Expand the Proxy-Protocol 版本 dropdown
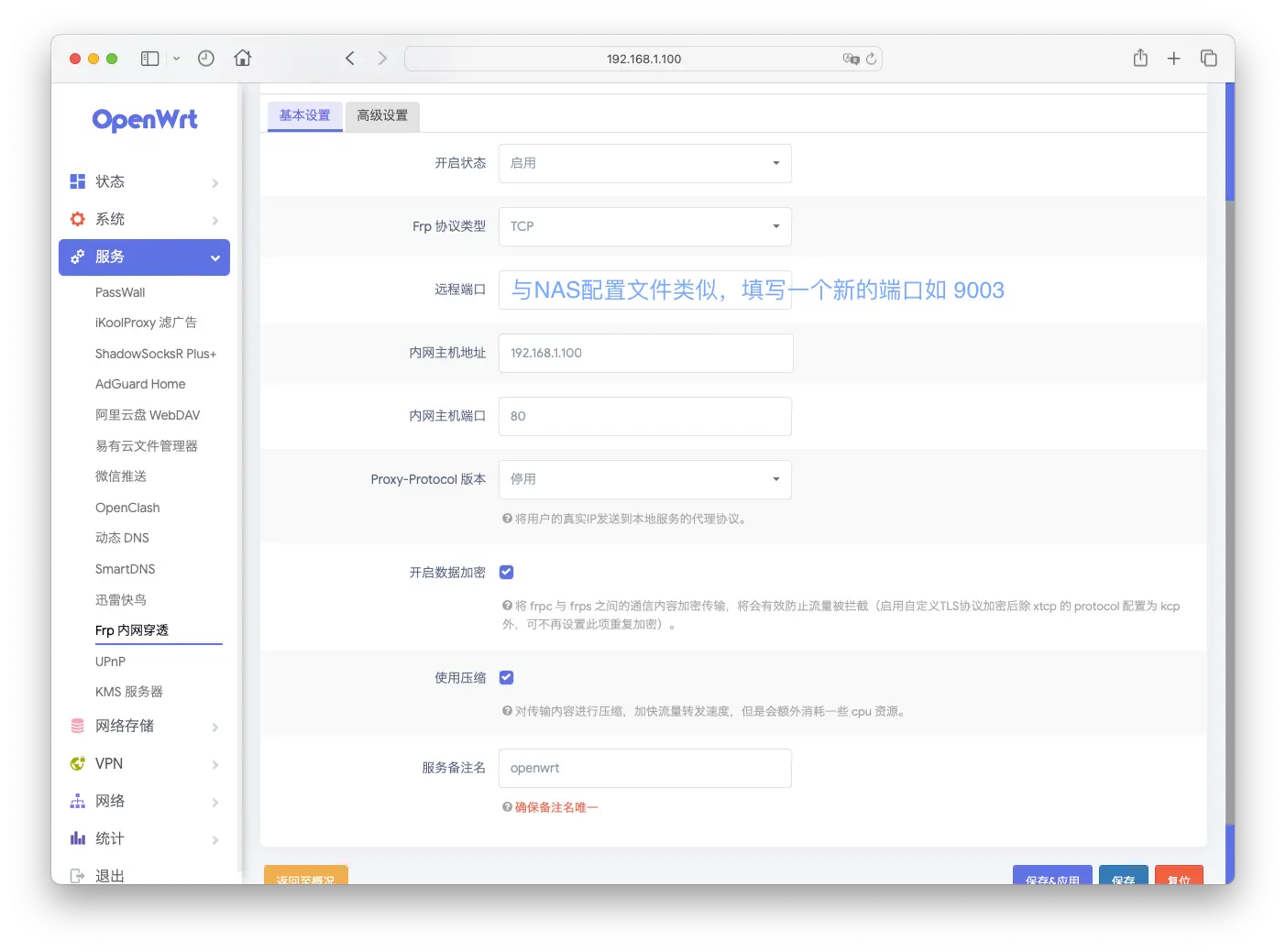 [644, 479]
